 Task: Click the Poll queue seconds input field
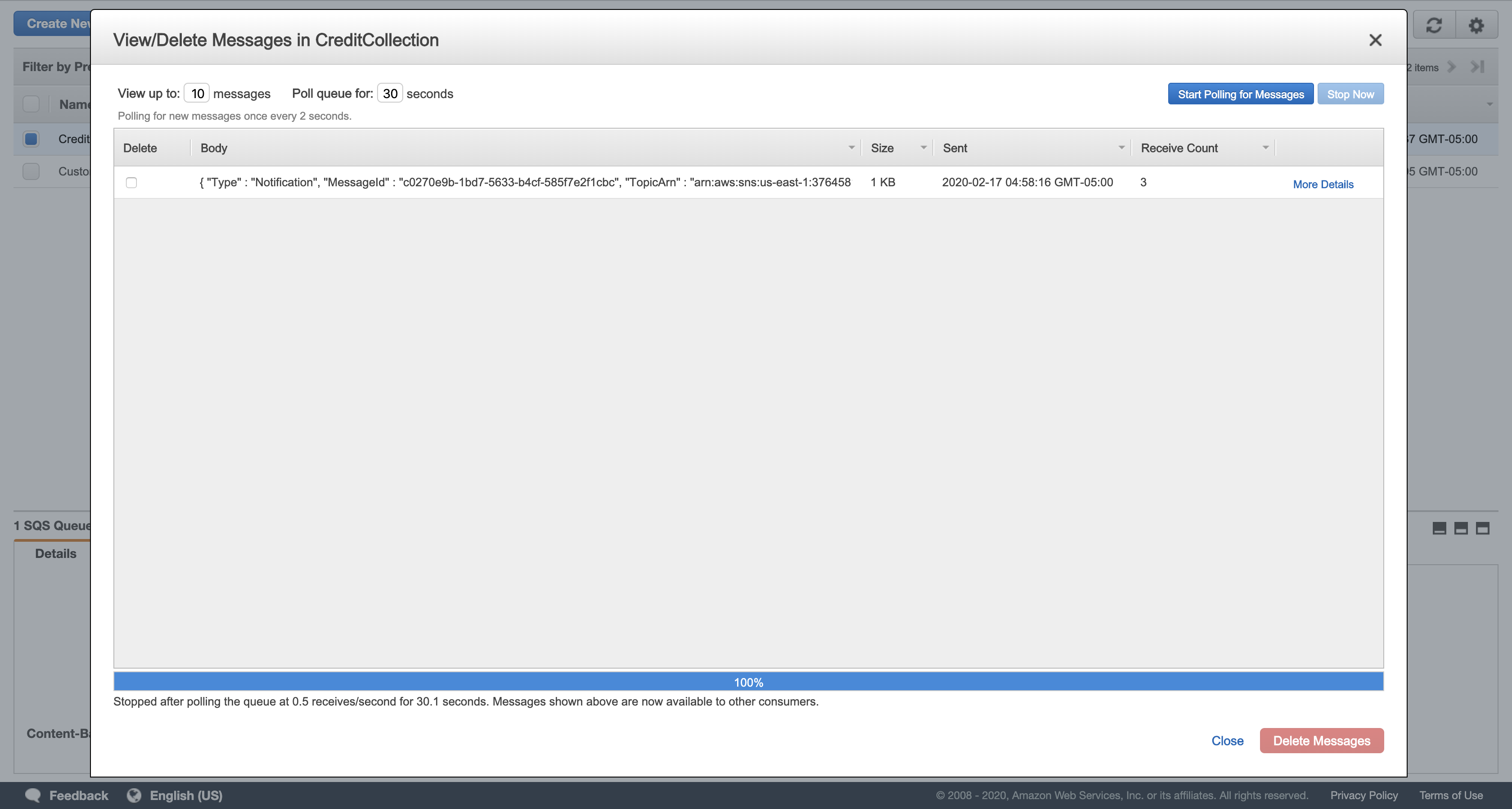(390, 93)
